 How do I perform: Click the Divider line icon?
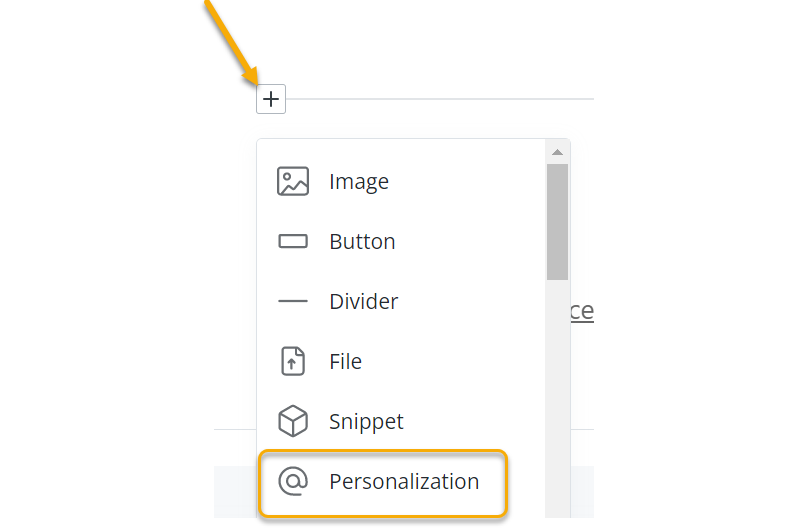(293, 301)
